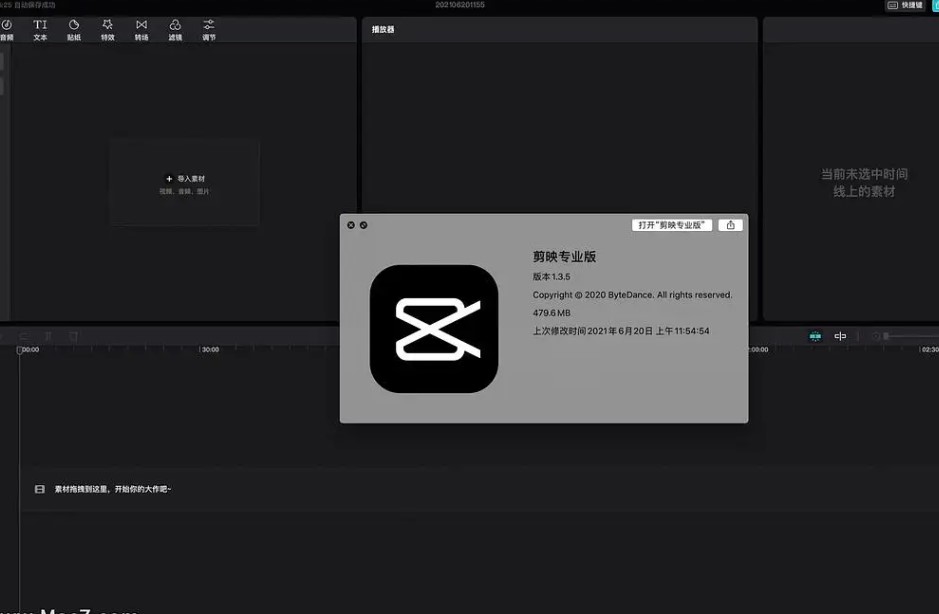939x614 pixels.
Task: Click the 素材拖拽到这里 hint text on the track
Action: 113,489
